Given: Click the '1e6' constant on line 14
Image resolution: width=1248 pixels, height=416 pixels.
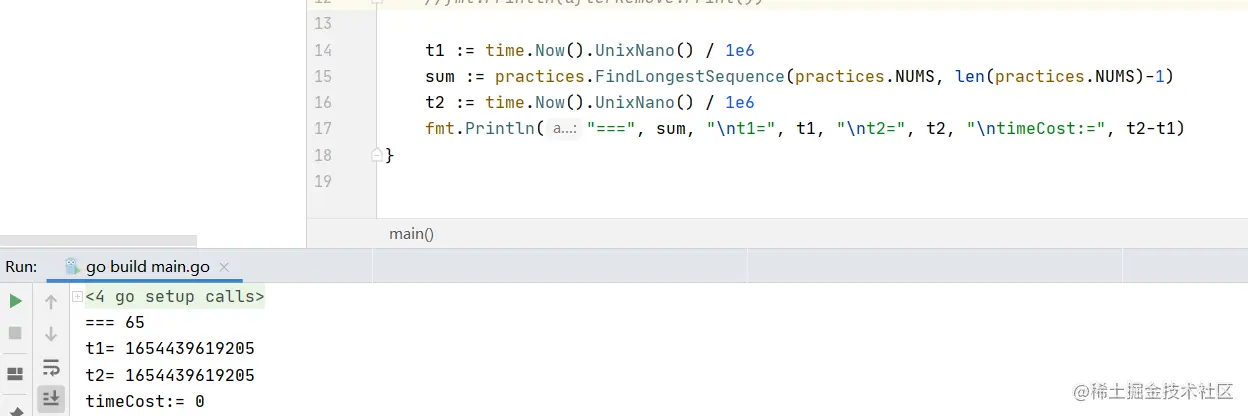Looking at the screenshot, I should 740,50.
